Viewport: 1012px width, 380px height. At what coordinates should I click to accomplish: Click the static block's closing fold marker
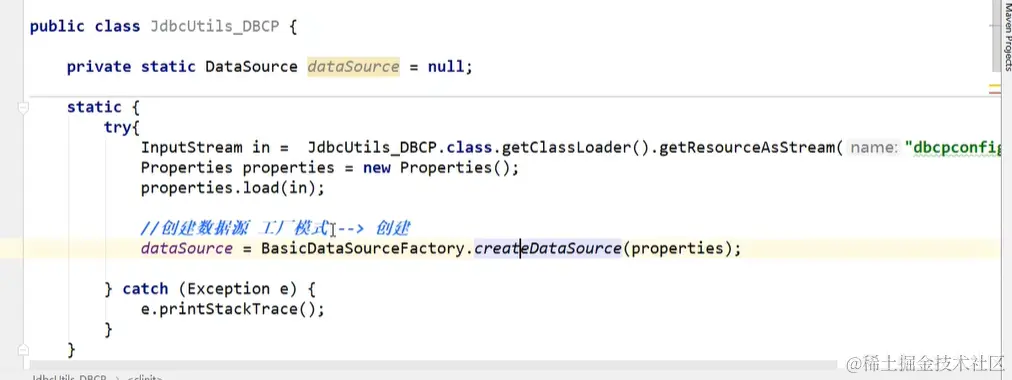[x=24, y=350]
